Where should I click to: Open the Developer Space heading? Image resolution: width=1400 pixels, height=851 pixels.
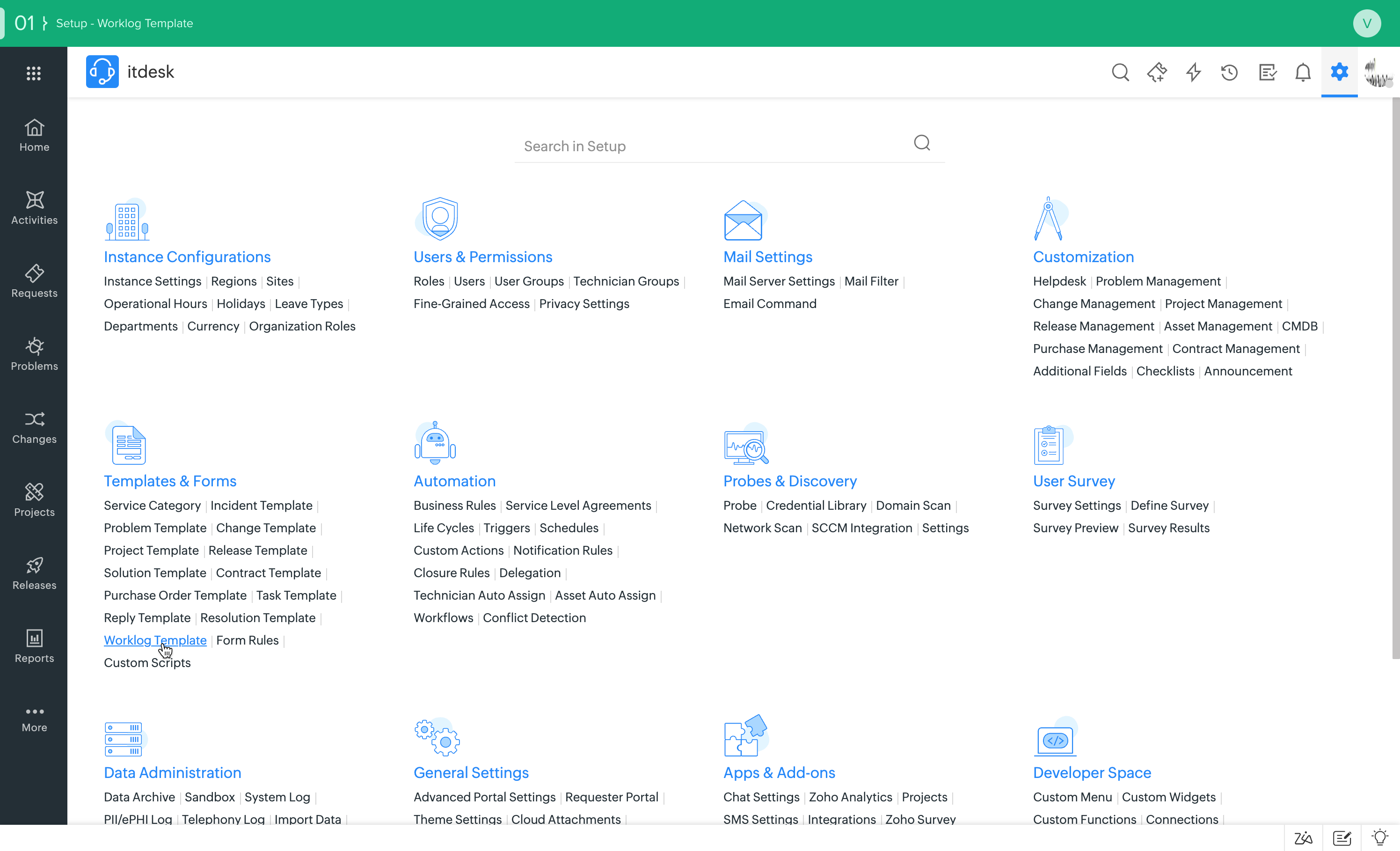[1092, 772]
